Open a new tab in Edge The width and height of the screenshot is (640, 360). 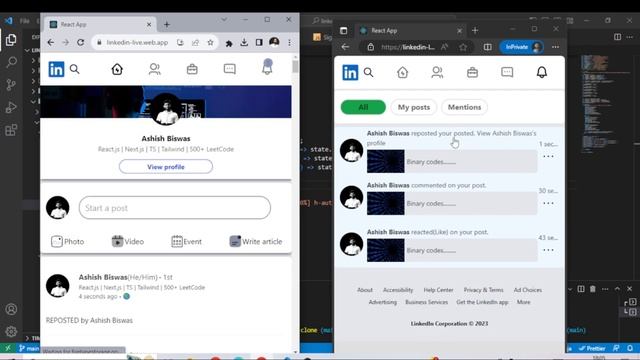pos(475,31)
